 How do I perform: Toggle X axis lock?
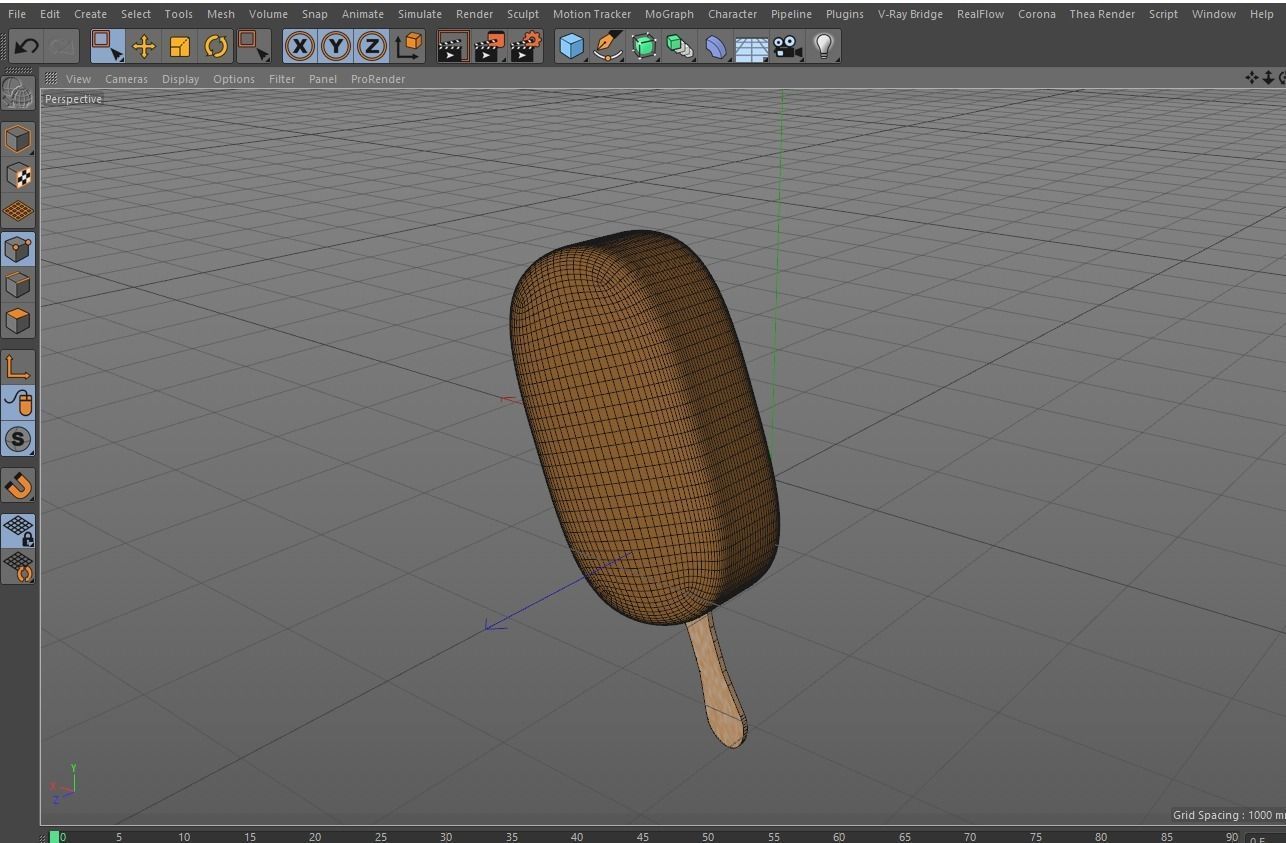pyautogui.click(x=299, y=46)
